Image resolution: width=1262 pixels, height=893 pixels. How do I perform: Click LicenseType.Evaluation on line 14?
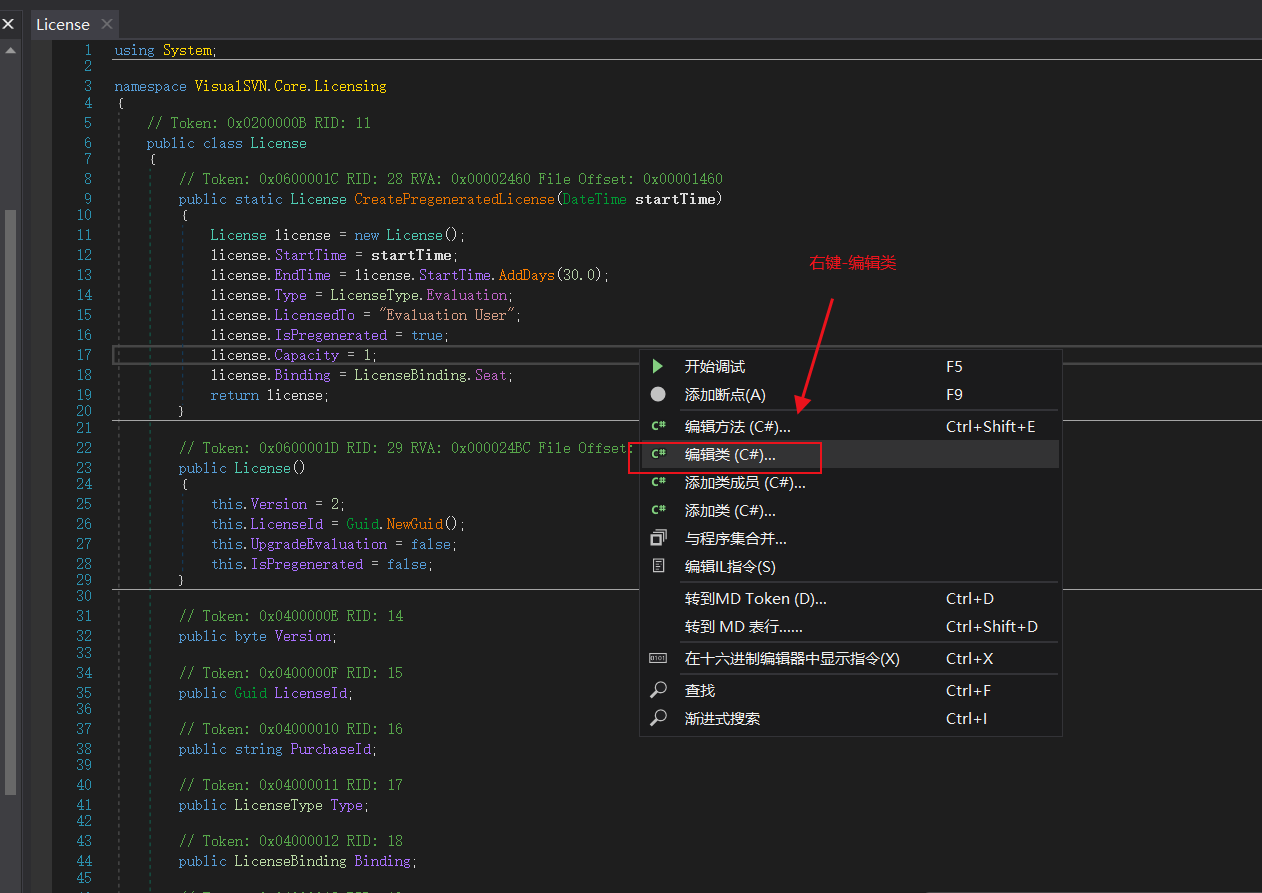pyautogui.click(x=419, y=295)
